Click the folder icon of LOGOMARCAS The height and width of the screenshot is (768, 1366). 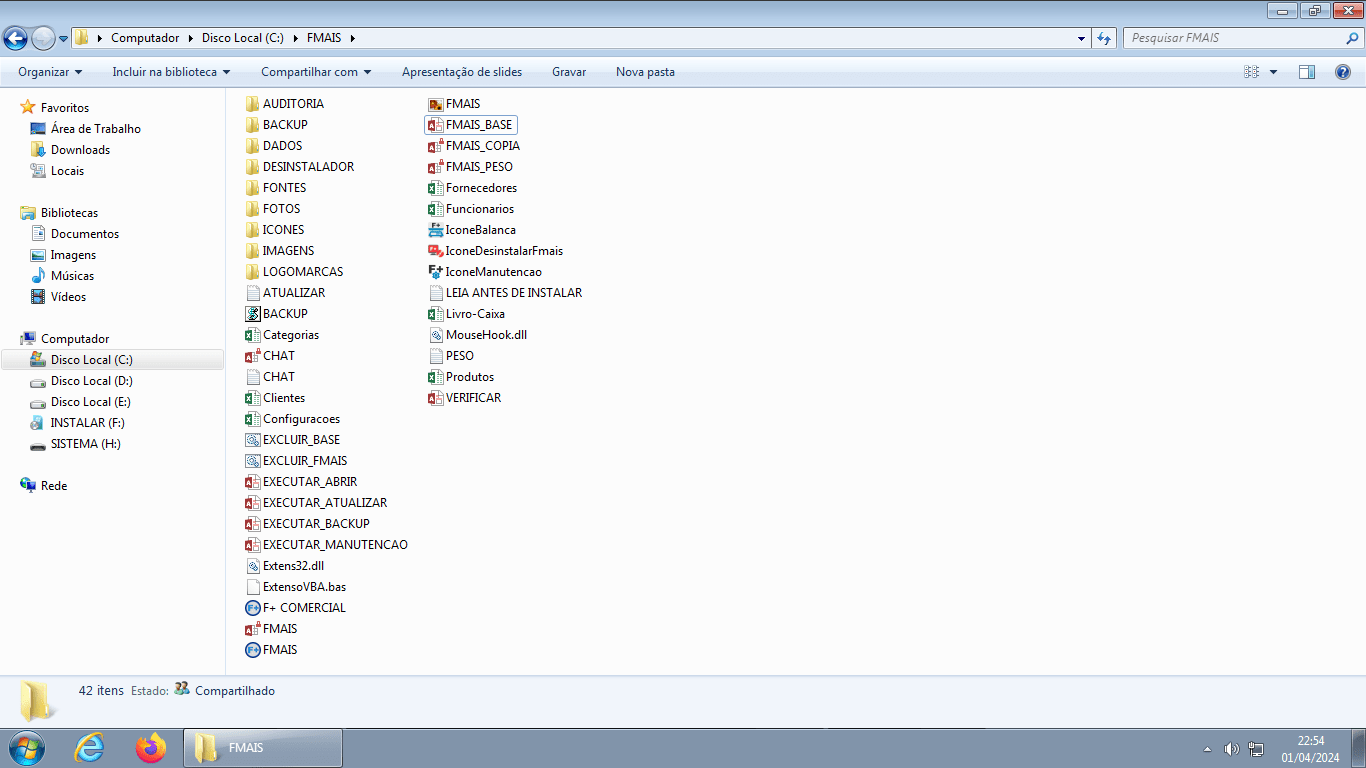pyautogui.click(x=253, y=272)
